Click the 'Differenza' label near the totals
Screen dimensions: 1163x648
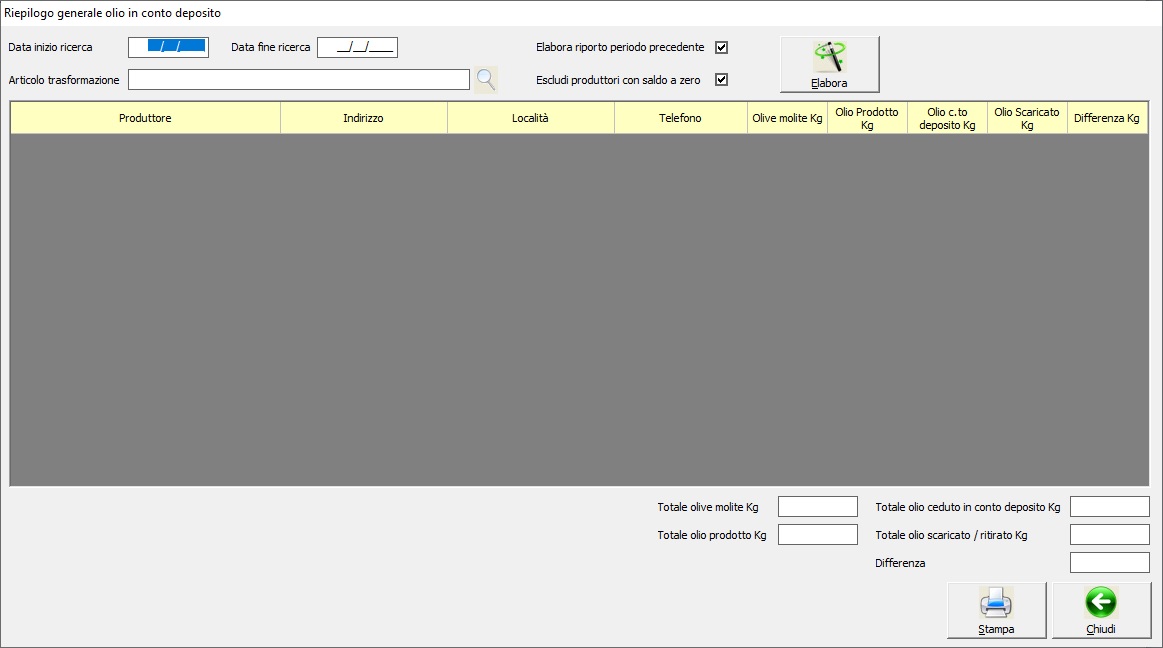[900, 563]
